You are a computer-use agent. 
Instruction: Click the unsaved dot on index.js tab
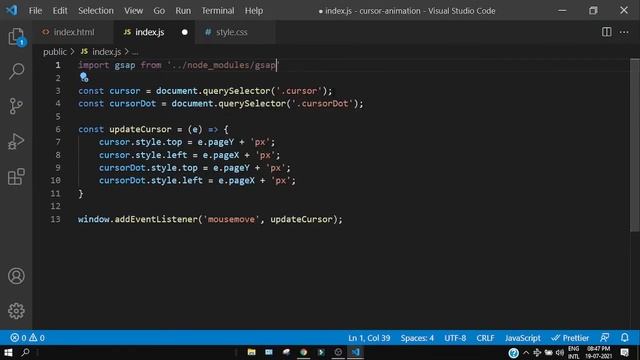coord(184,32)
